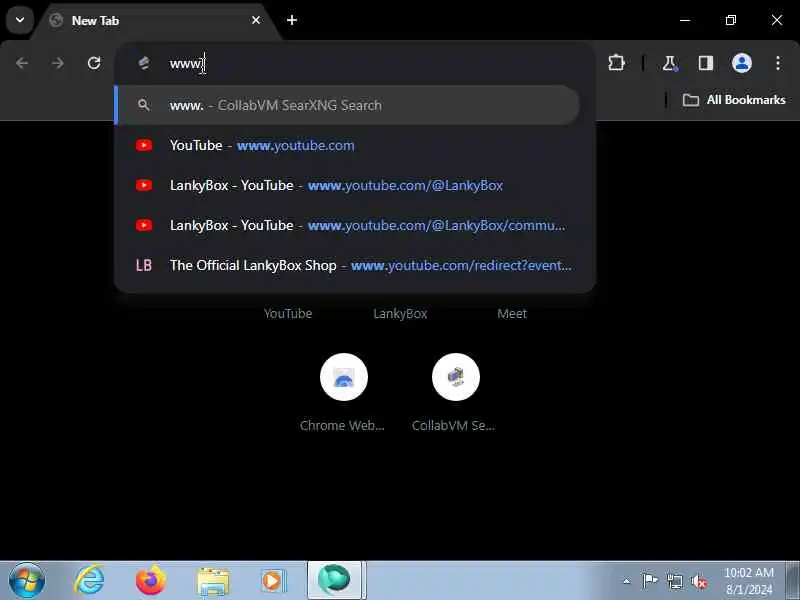The width and height of the screenshot is (800, 600).
Task: Launch Internet Explorer from taskbar
Action: [x=89, y=581]
